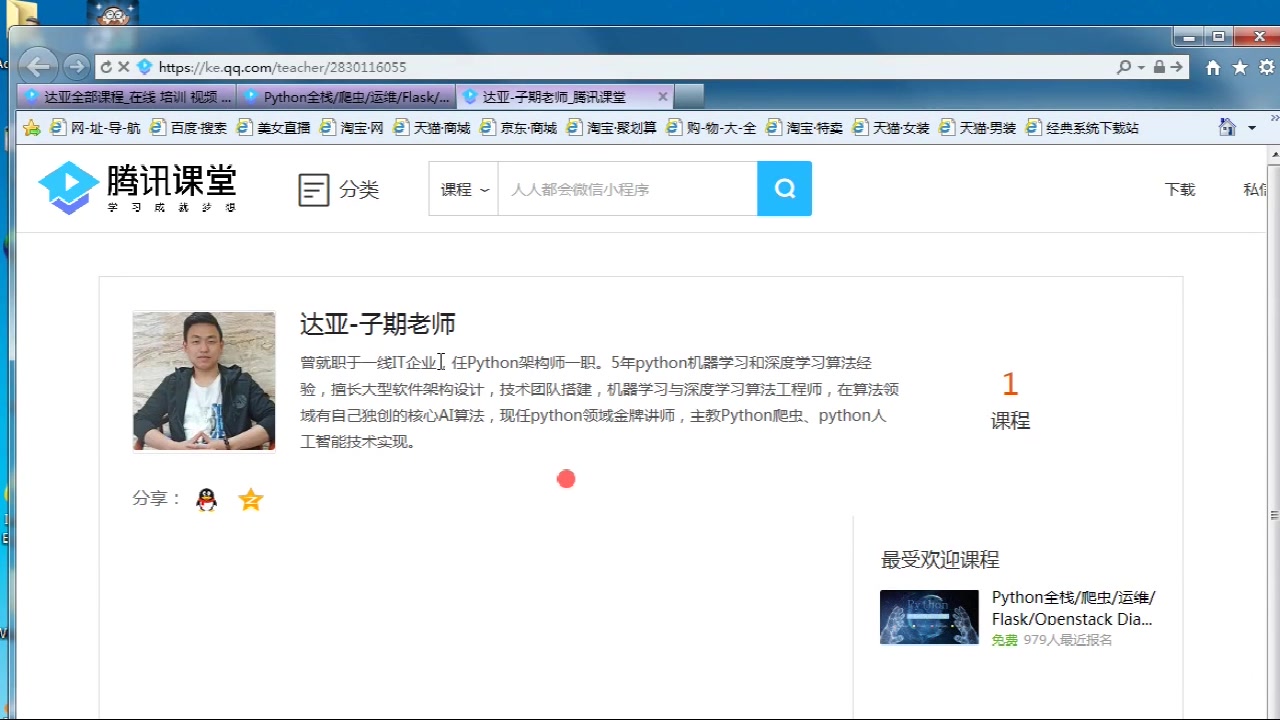Open the Favorites star icon
This screenshot has height=720, width=1280.
pos(1240,67)
